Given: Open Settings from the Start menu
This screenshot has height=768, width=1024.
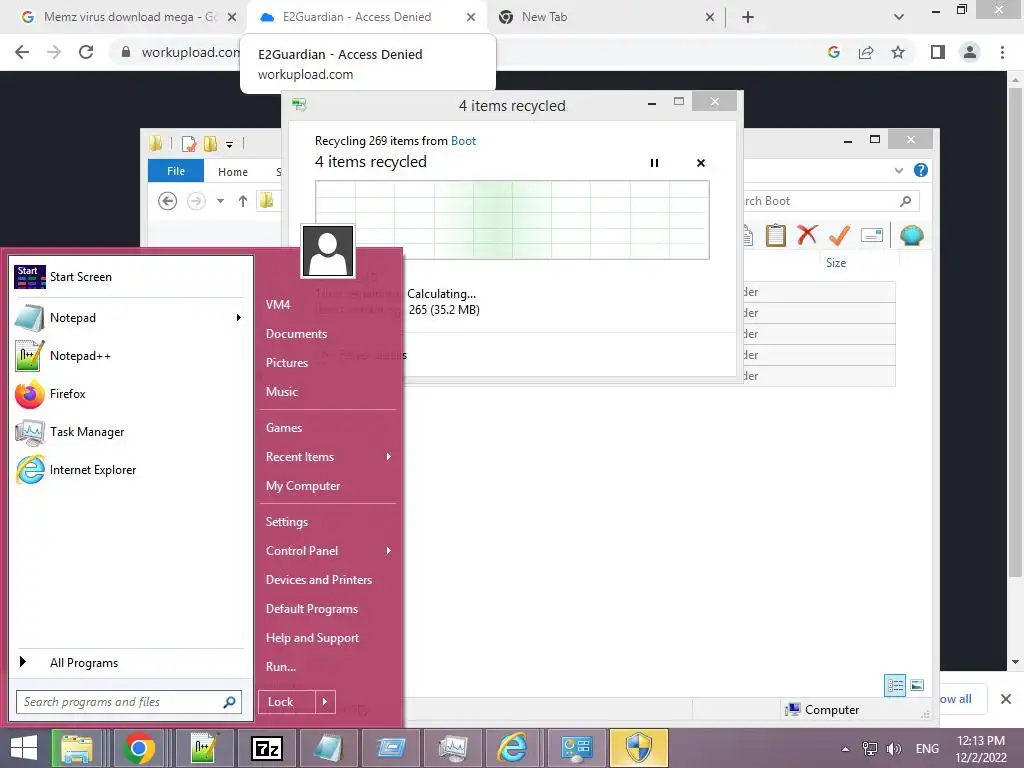Looking at the screenshot, I should [287, 522].
